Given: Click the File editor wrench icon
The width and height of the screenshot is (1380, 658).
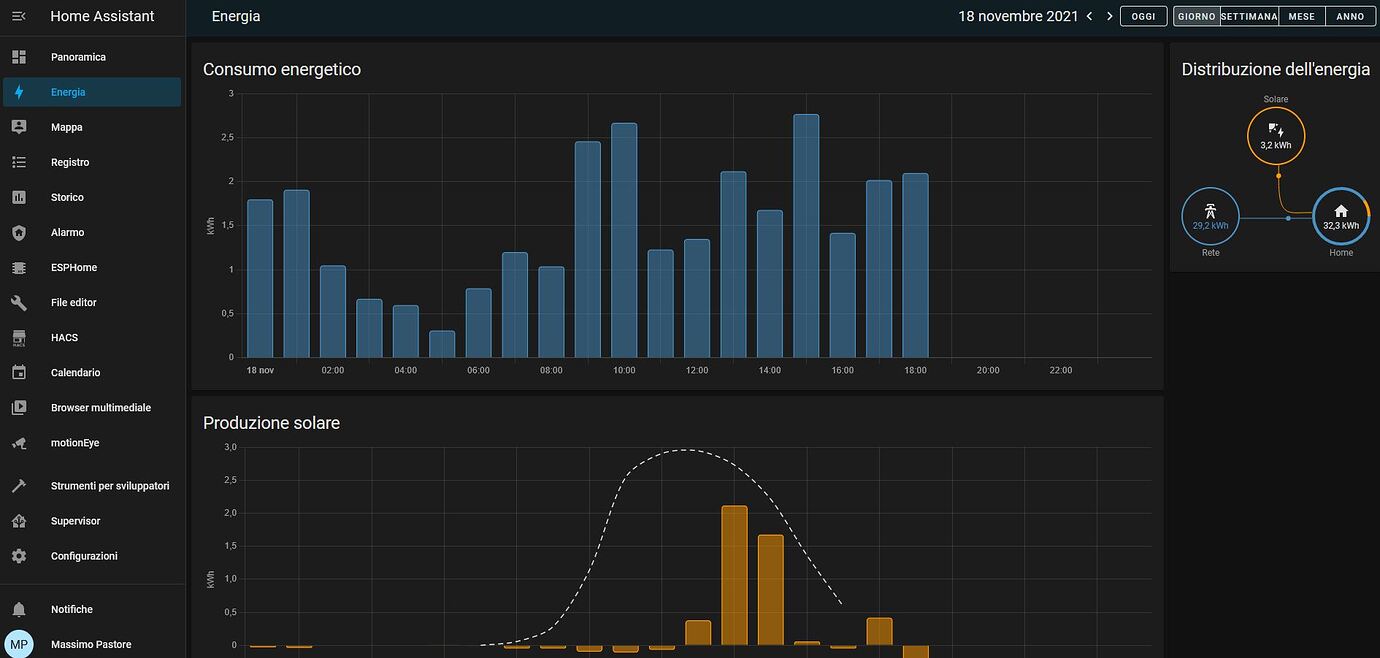Looking at the screenshot, I should pos(19,303).
